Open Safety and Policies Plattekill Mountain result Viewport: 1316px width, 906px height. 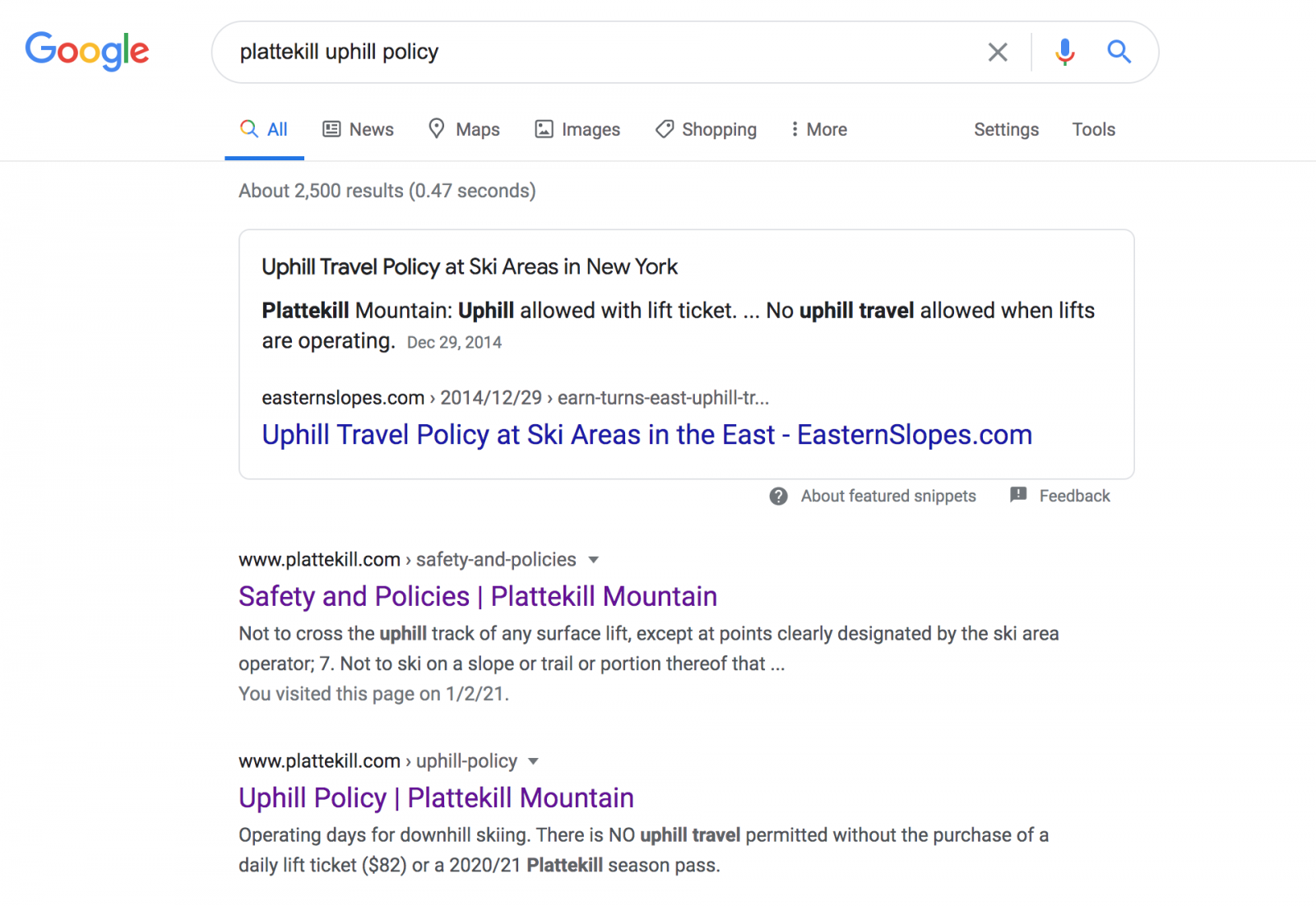477,597
